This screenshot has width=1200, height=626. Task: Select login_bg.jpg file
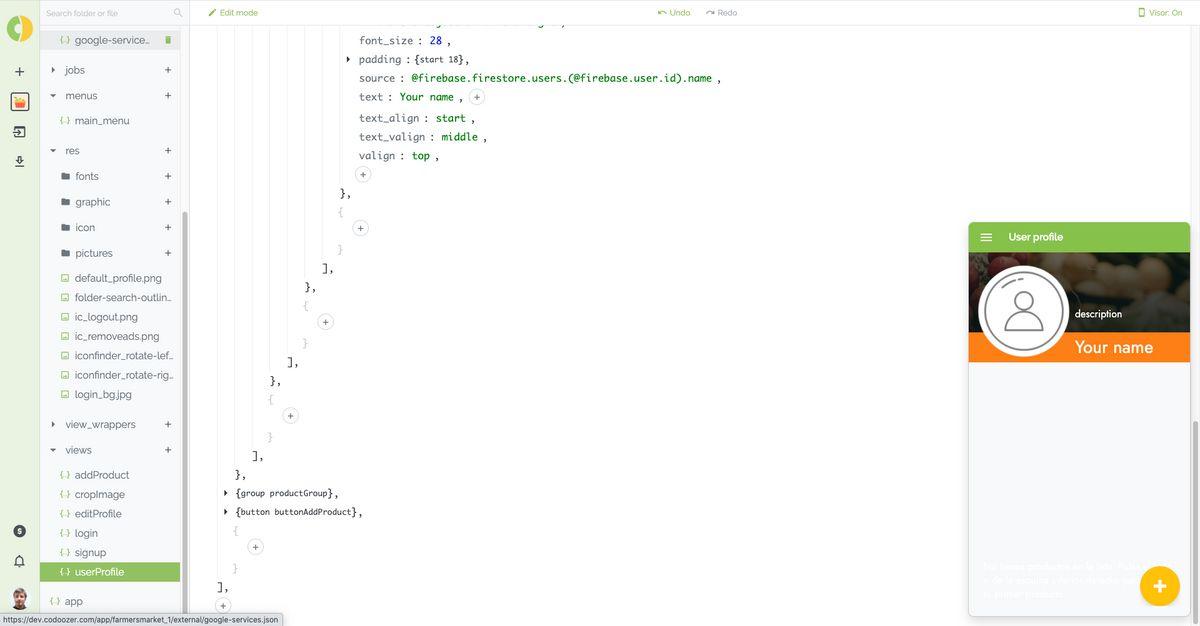[x=103, y=394]
